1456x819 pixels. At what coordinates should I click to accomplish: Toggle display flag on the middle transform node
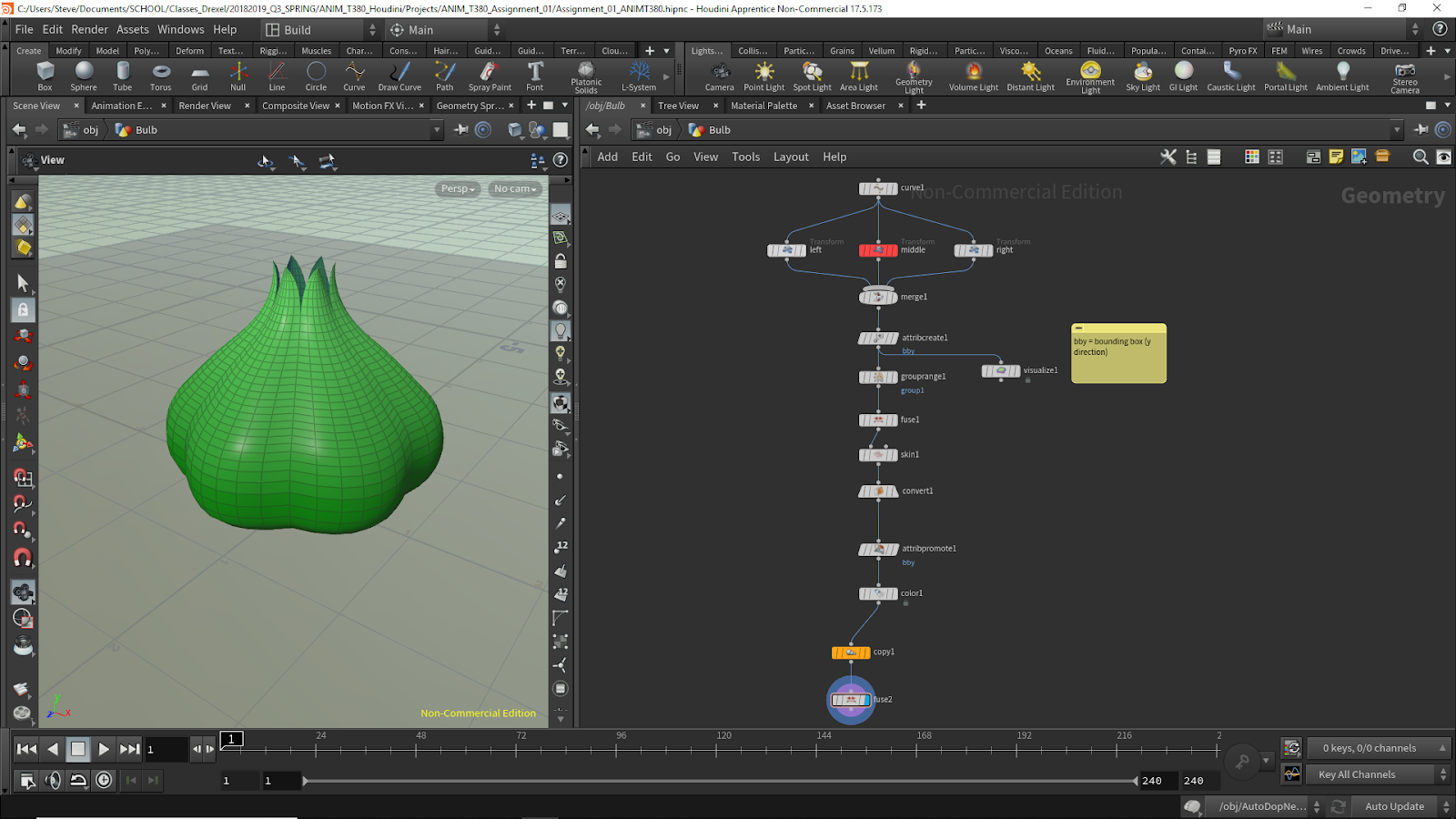(x=894, y=250)
